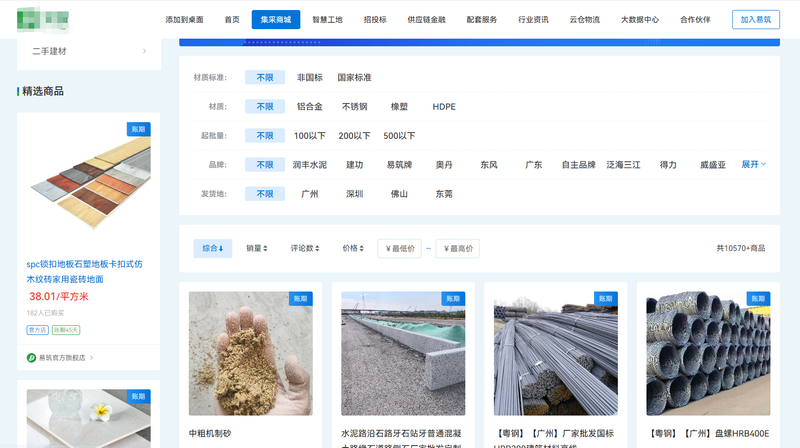Filter shipping origin by 东莞
Image resolution: width=800 pixels, height=448 pixels.
coord(444,194)
